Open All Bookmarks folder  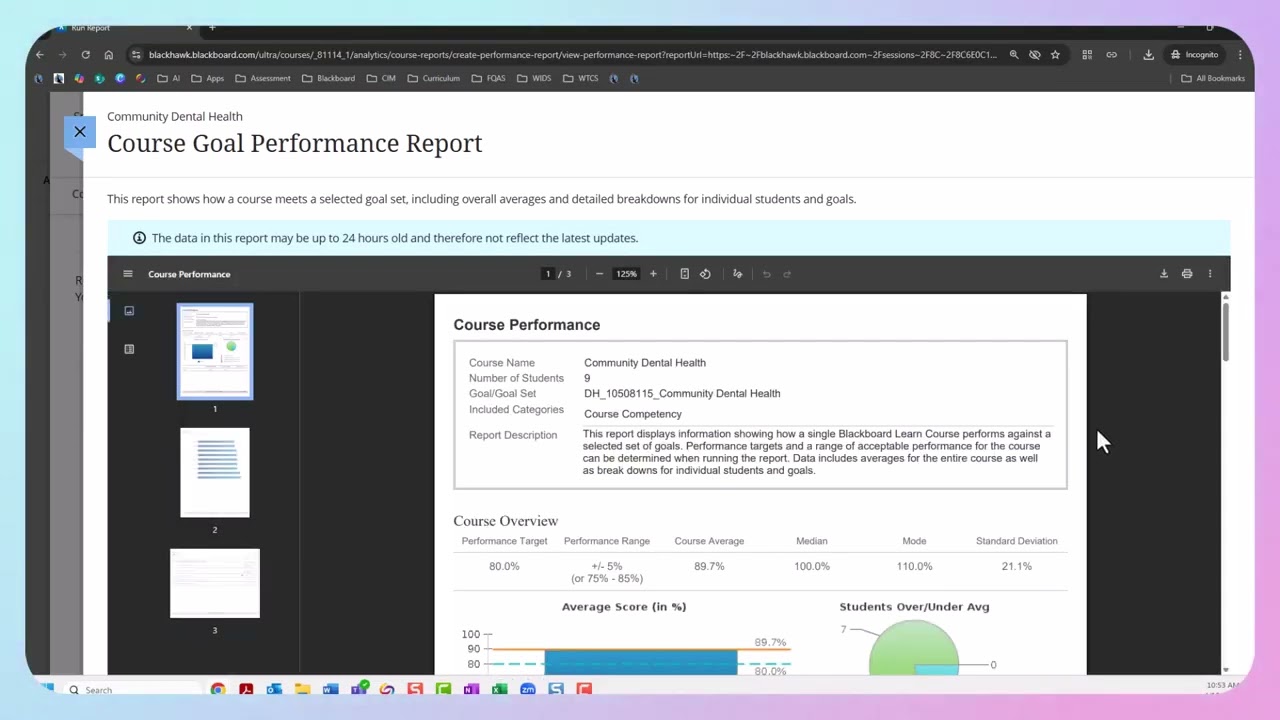[x=1213, y=78]
